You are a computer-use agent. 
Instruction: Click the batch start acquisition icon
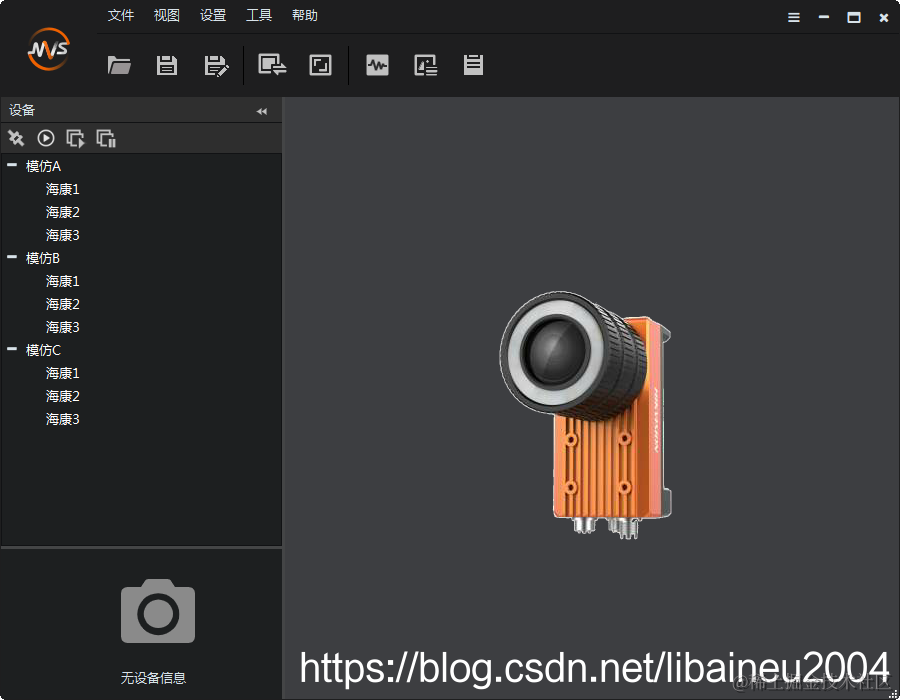[76, 138]
